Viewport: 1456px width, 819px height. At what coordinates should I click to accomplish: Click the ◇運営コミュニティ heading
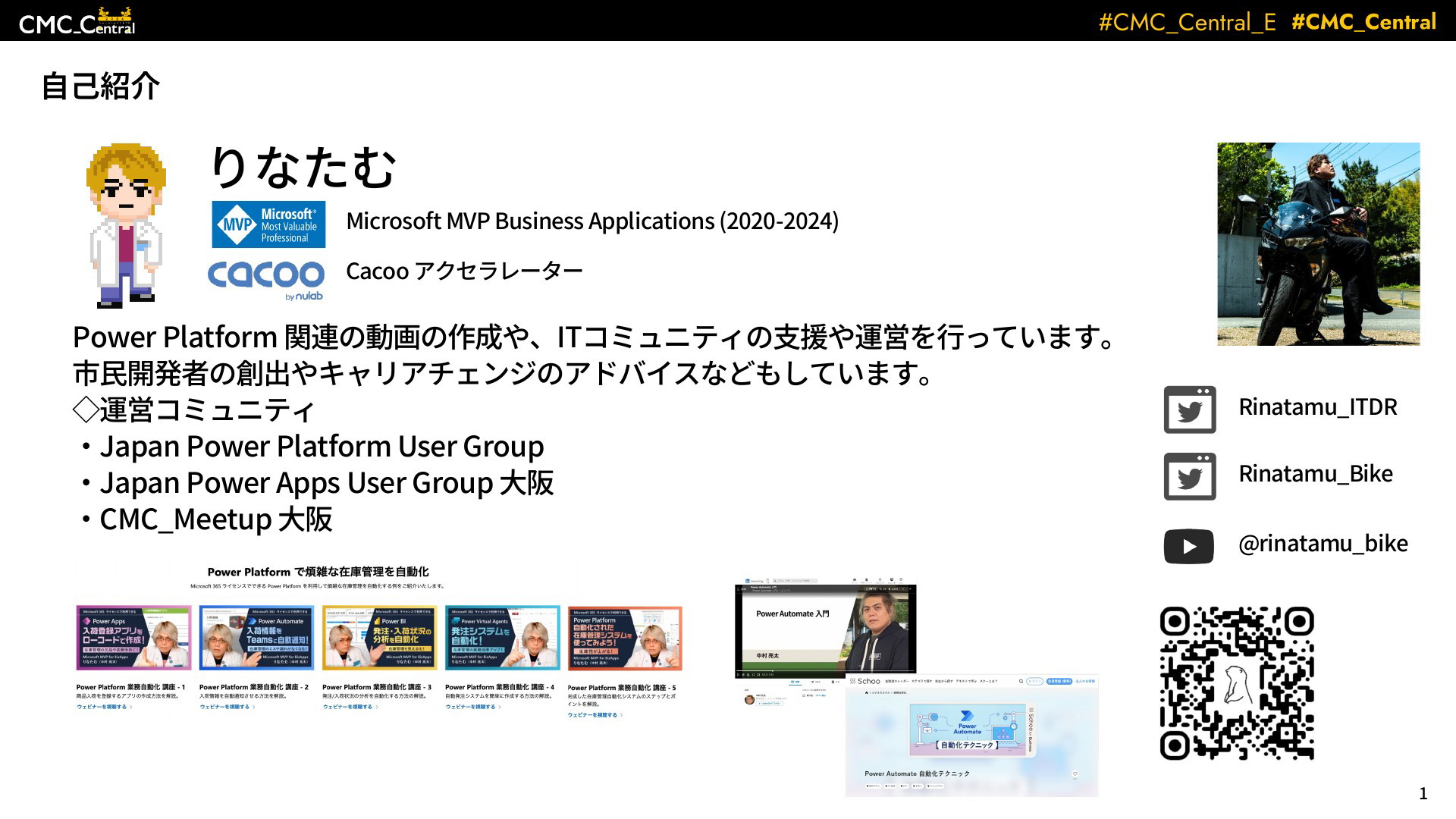194,410
